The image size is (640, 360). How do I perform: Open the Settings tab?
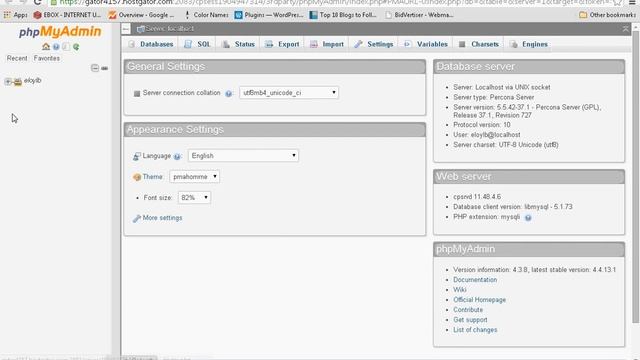coord(373,44)
